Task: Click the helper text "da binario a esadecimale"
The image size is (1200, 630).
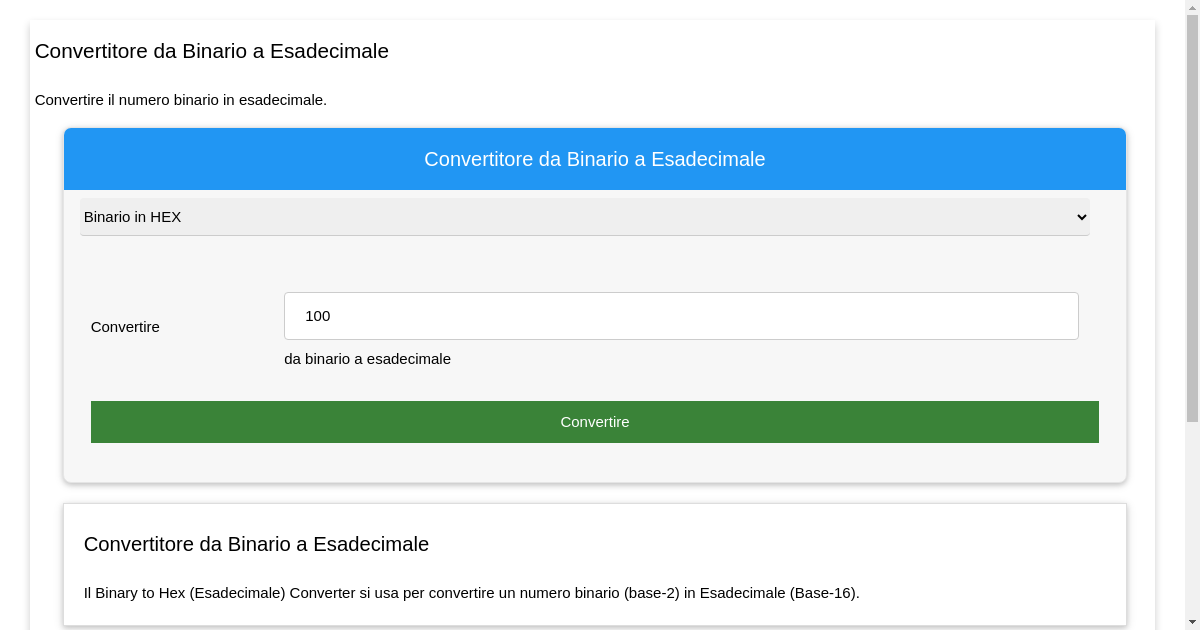Action: click(x=367, y=359)
